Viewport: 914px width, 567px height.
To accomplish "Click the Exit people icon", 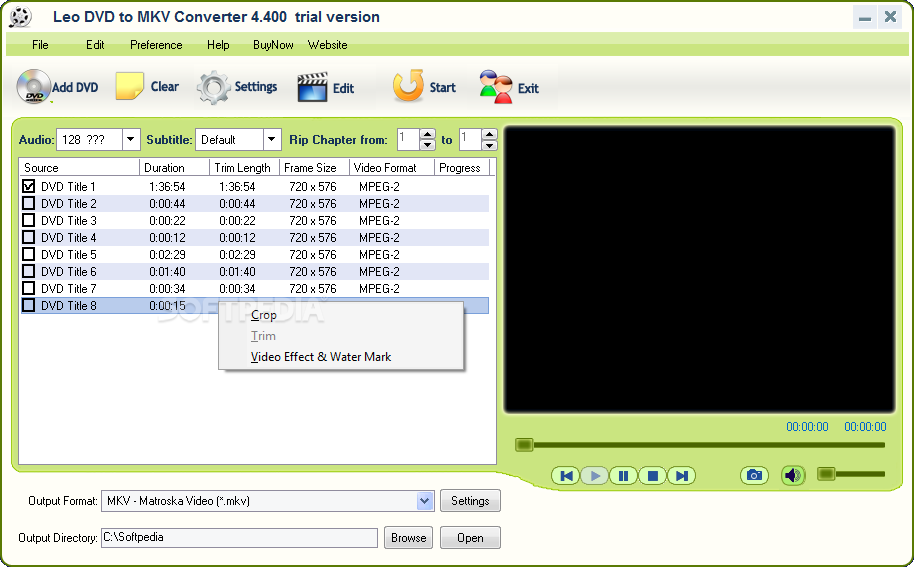I will [495, 87].
